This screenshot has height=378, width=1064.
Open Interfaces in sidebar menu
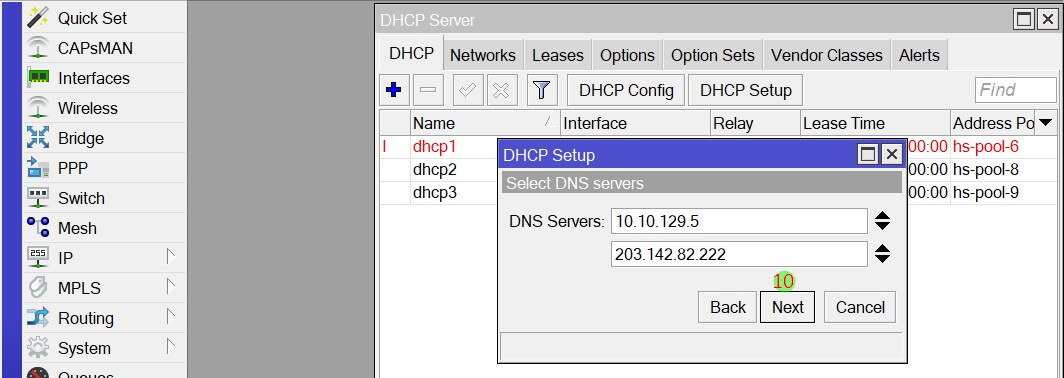pyautogui.click(x=94, y=78)
